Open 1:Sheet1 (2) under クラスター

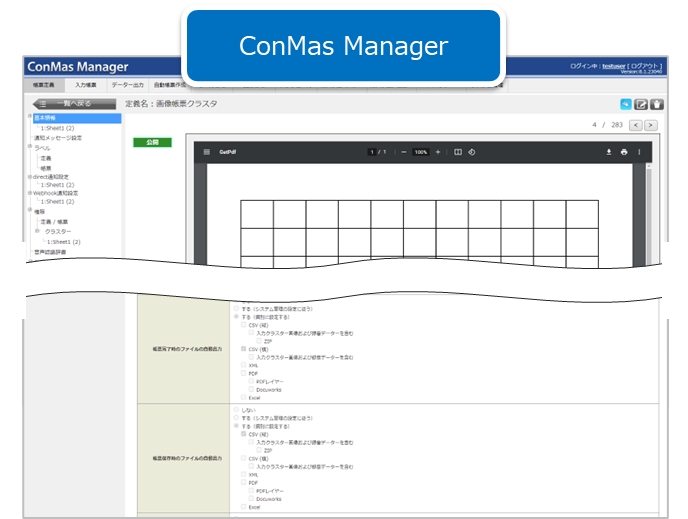tap(64, 242)
